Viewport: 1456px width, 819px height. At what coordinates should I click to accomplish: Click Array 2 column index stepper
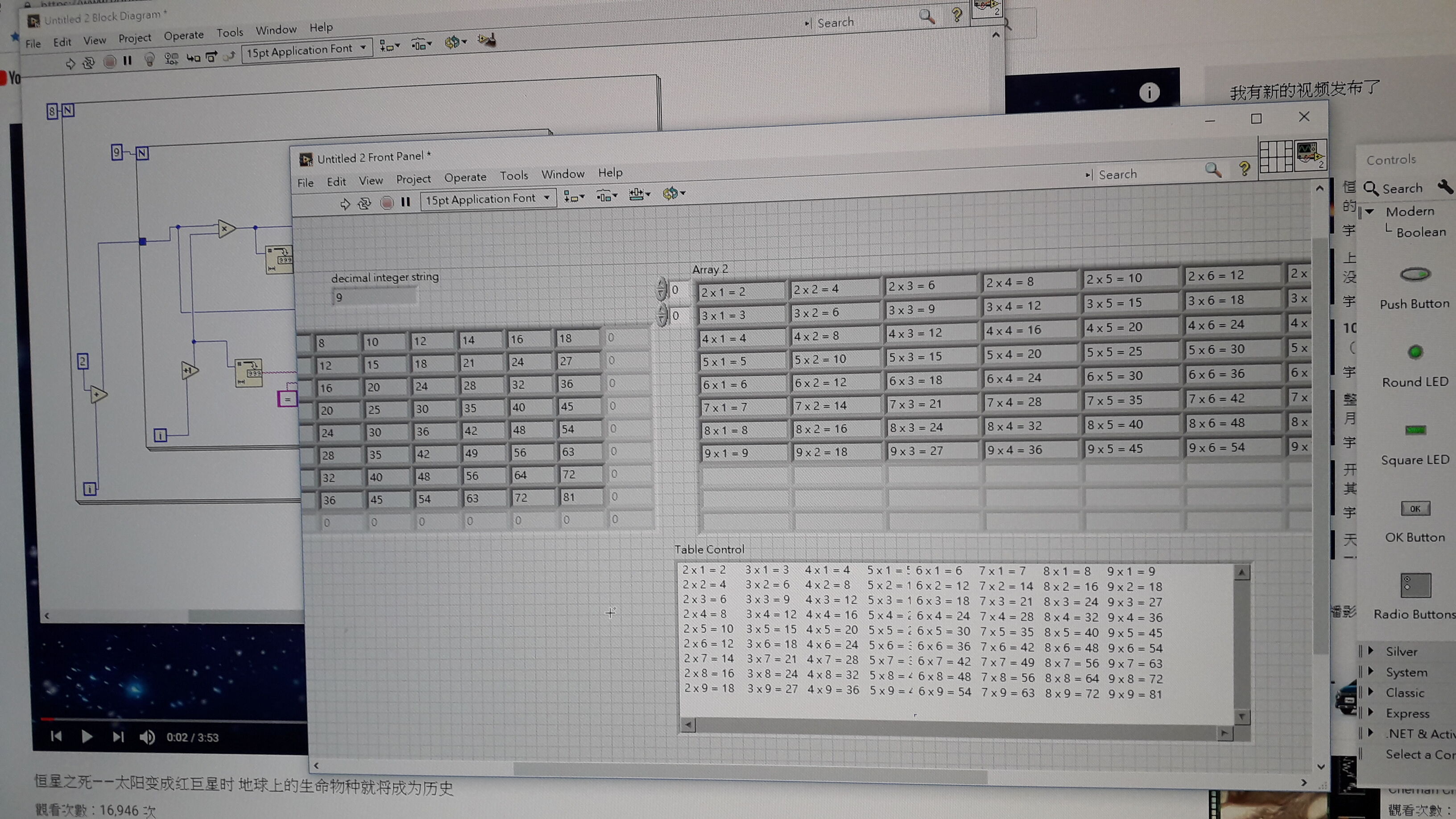662,315
